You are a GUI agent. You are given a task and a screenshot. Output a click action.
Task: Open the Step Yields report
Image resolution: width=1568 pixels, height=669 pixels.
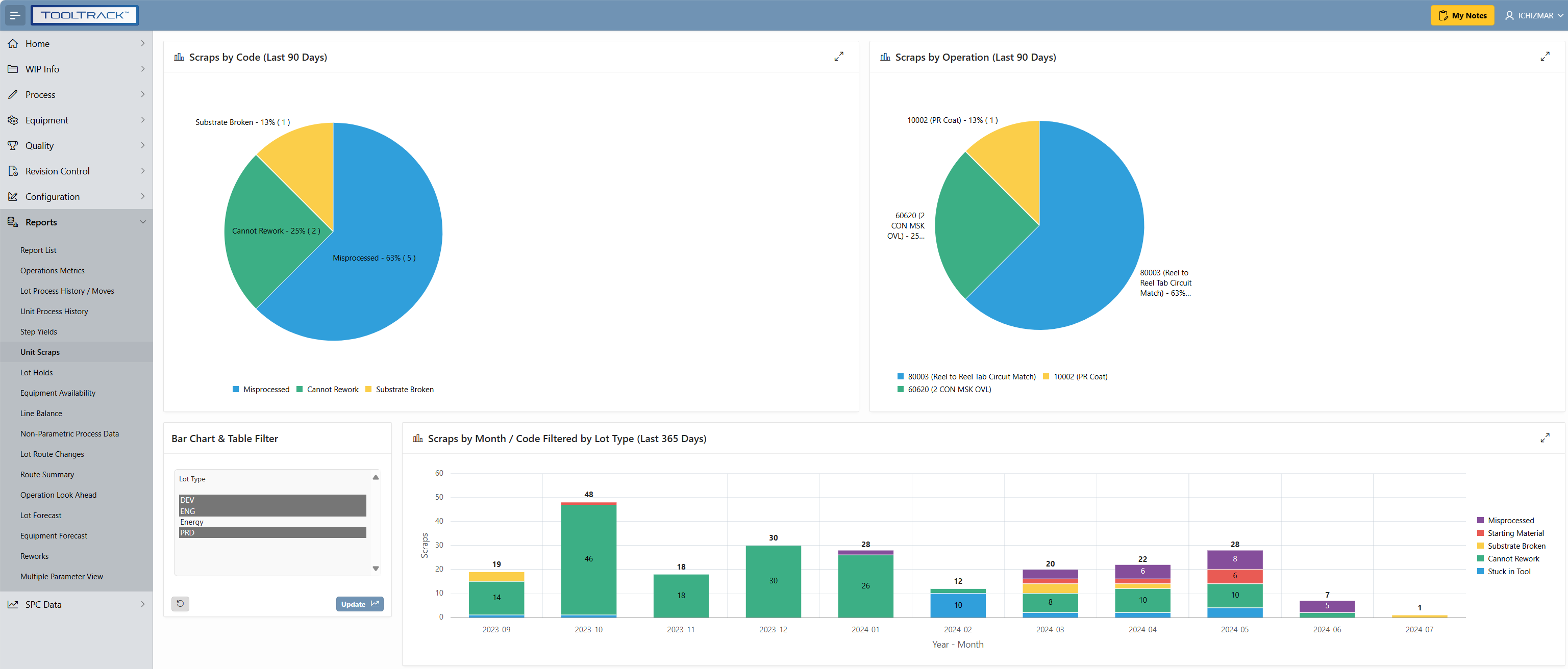(38, 331)
